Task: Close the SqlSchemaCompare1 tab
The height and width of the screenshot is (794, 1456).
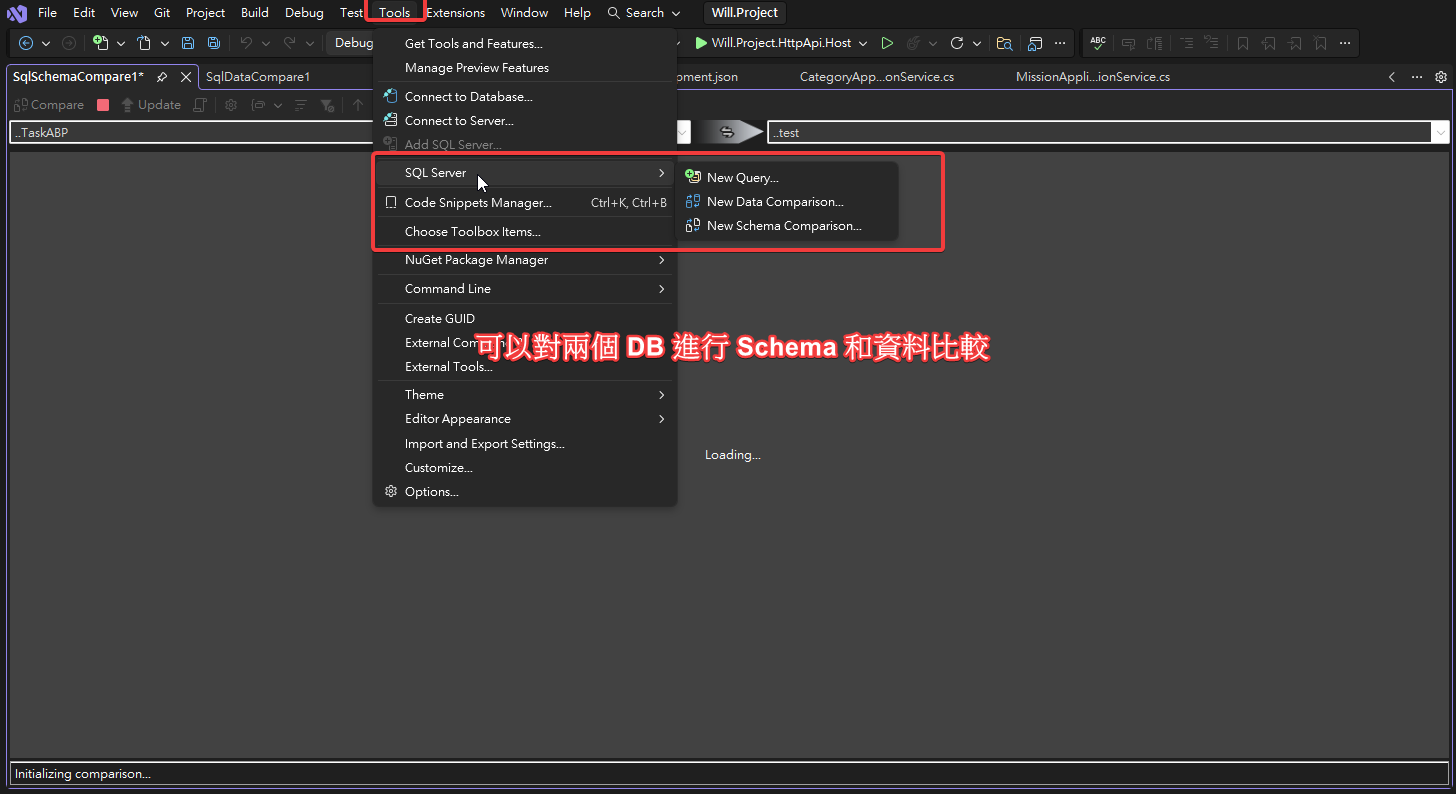Action: [x=185, y=77]
